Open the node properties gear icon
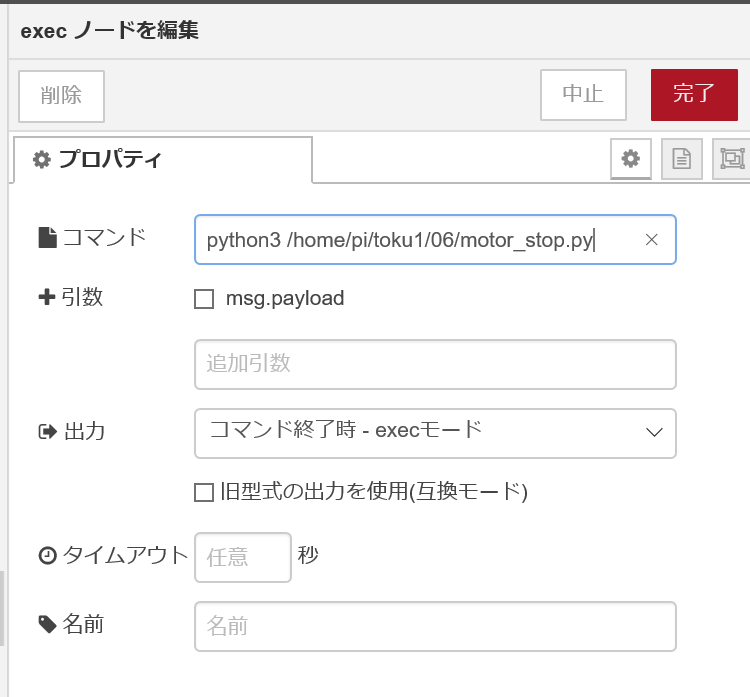Screen dimensions: 750x697 point(630,159)
